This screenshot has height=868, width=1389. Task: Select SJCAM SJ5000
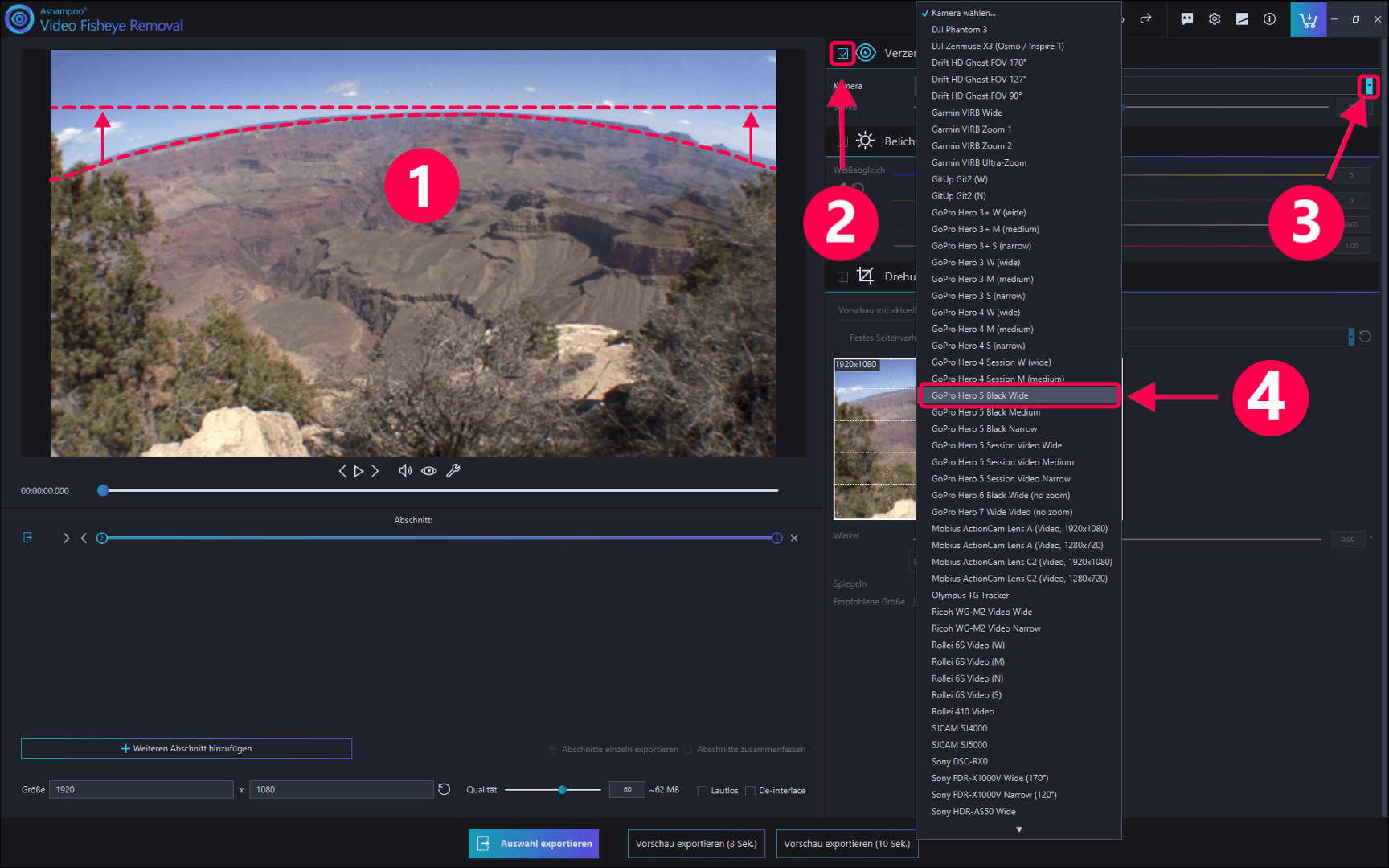(1019, 745)
